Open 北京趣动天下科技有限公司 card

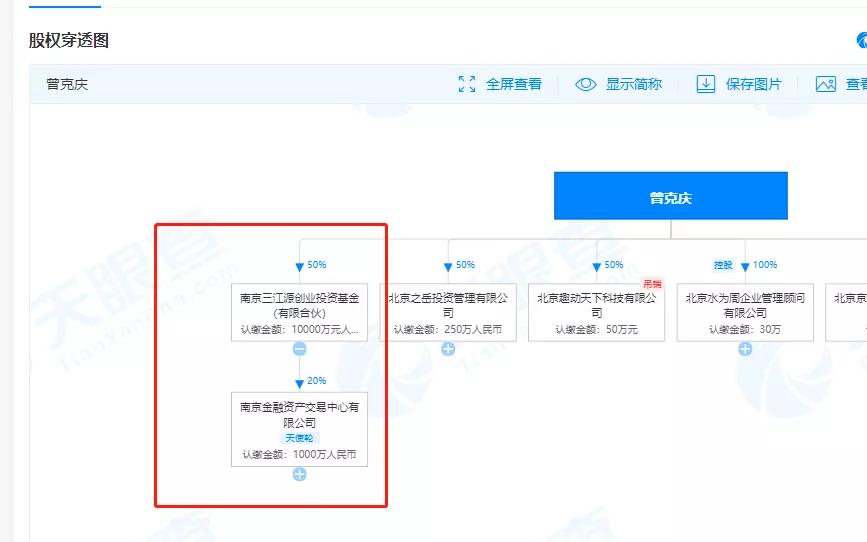pos(597,312)
